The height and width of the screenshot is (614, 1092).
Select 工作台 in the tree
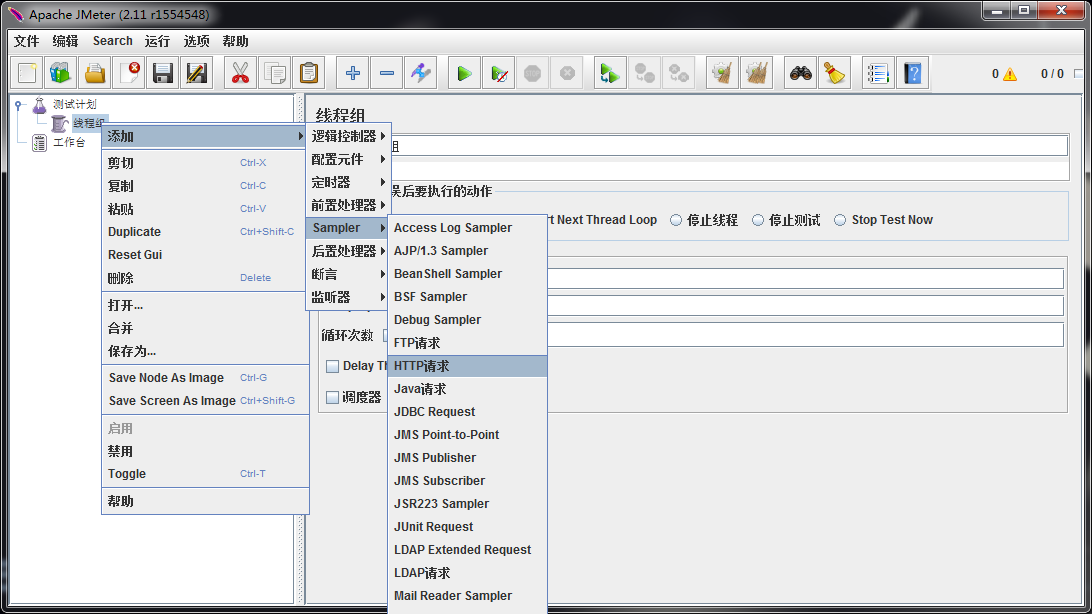pos(69,143)
